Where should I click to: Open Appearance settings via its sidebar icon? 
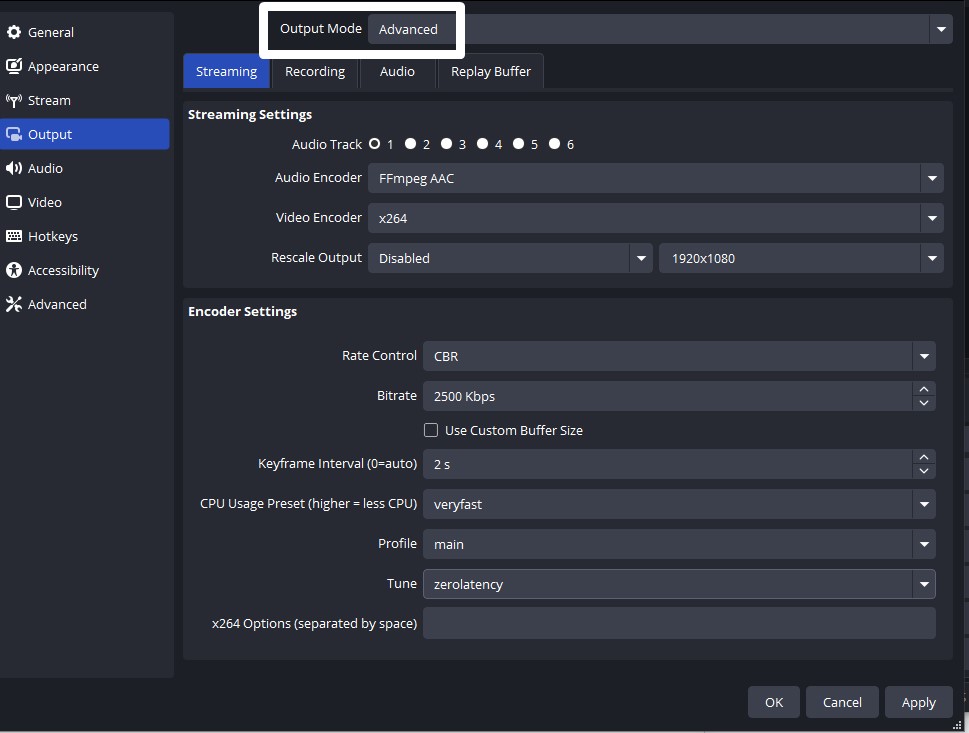(x=14, y=66)
